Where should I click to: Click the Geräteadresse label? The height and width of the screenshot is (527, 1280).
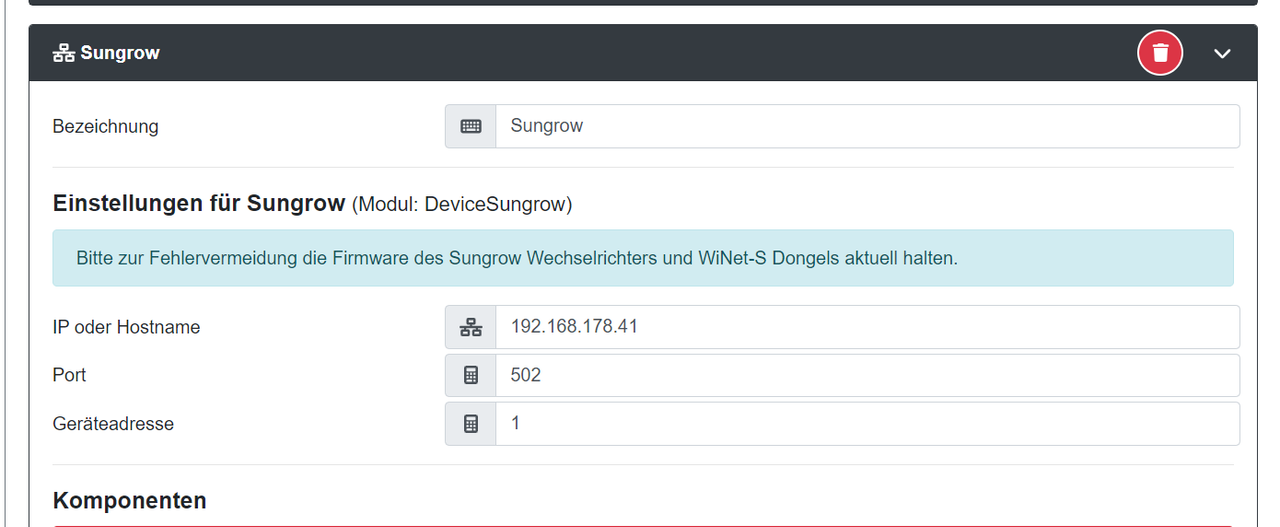coord(113,424)
